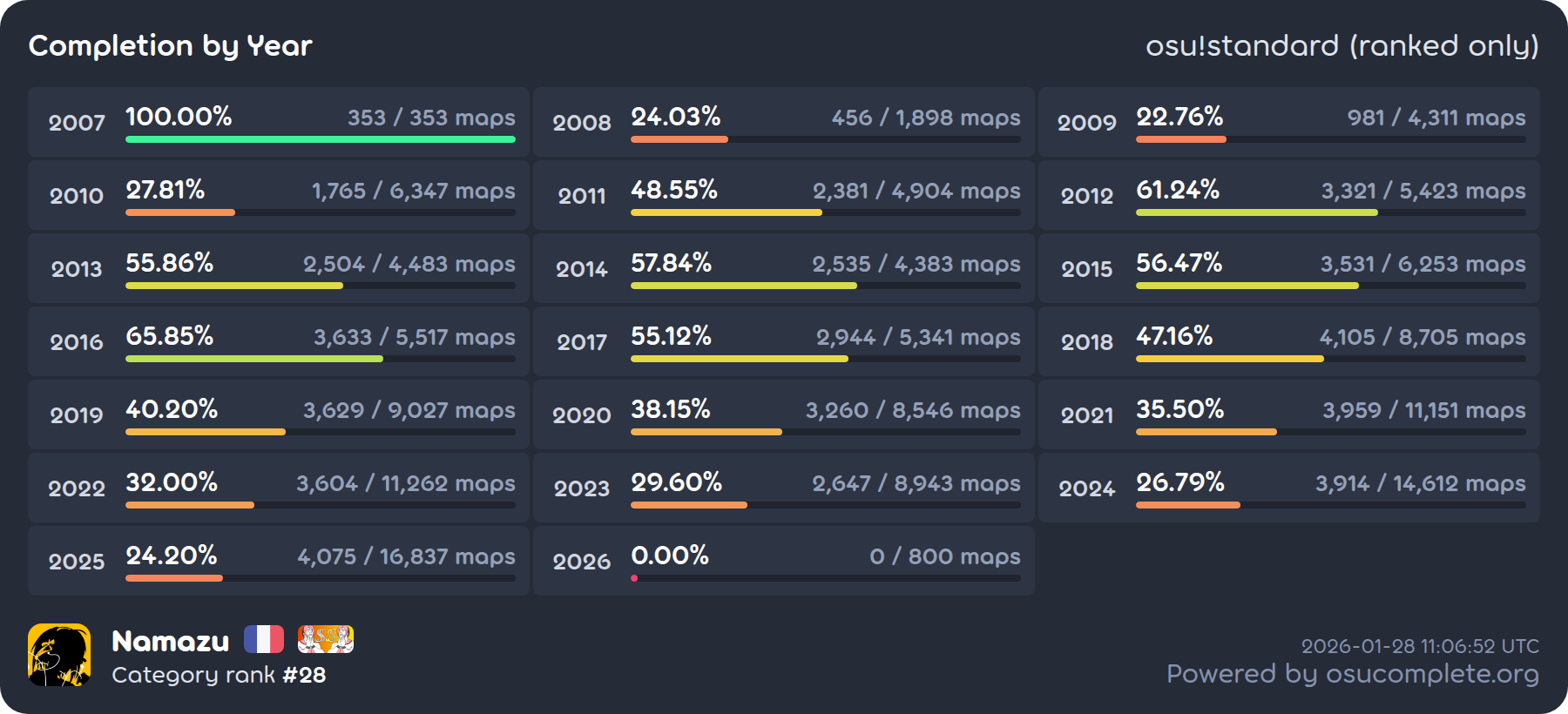Click the 3,959 / 11,151 maps count
The image size is (1568, 714).
1423,410
